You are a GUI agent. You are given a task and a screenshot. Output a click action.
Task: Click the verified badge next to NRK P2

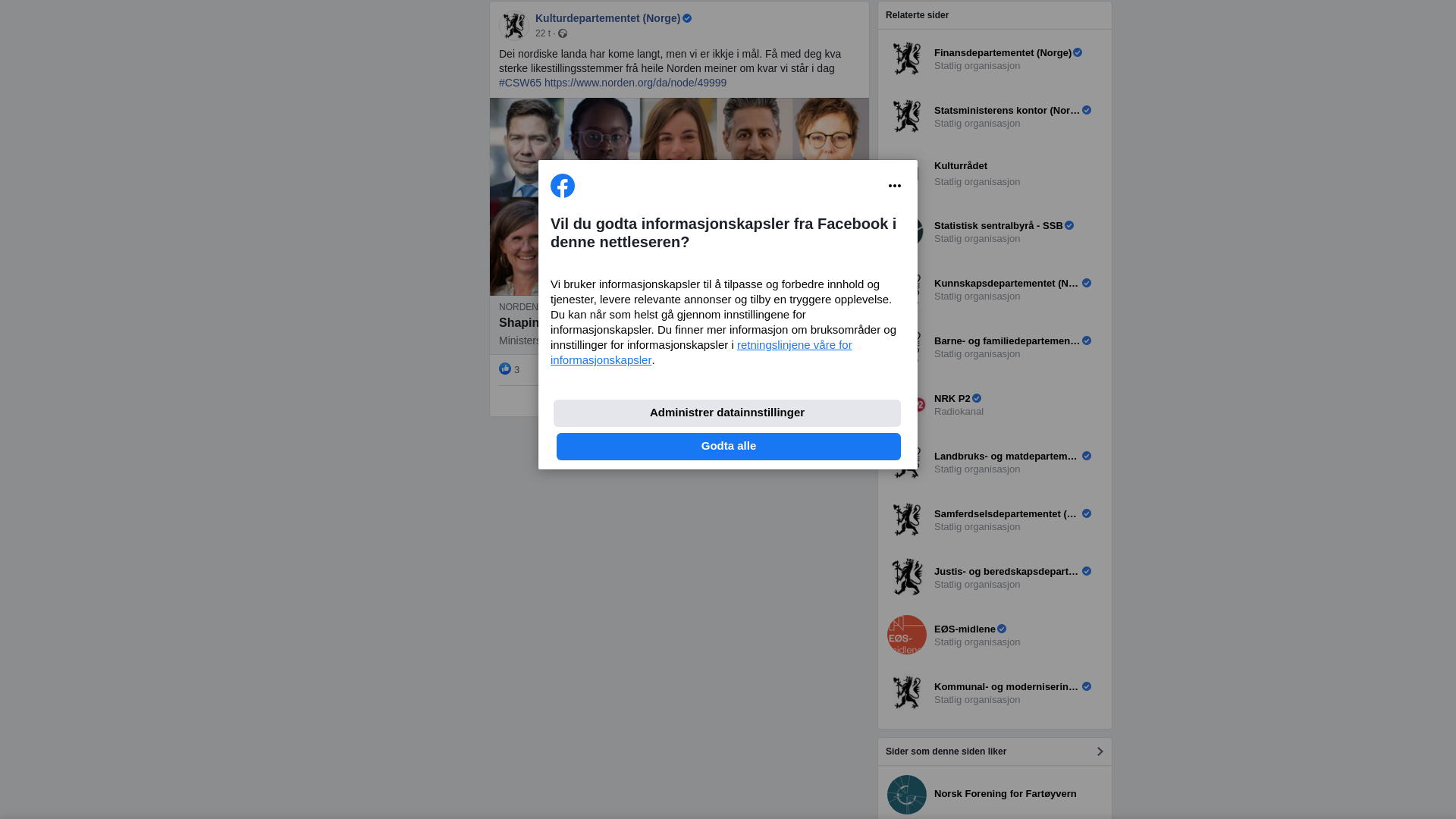point(977,399)
